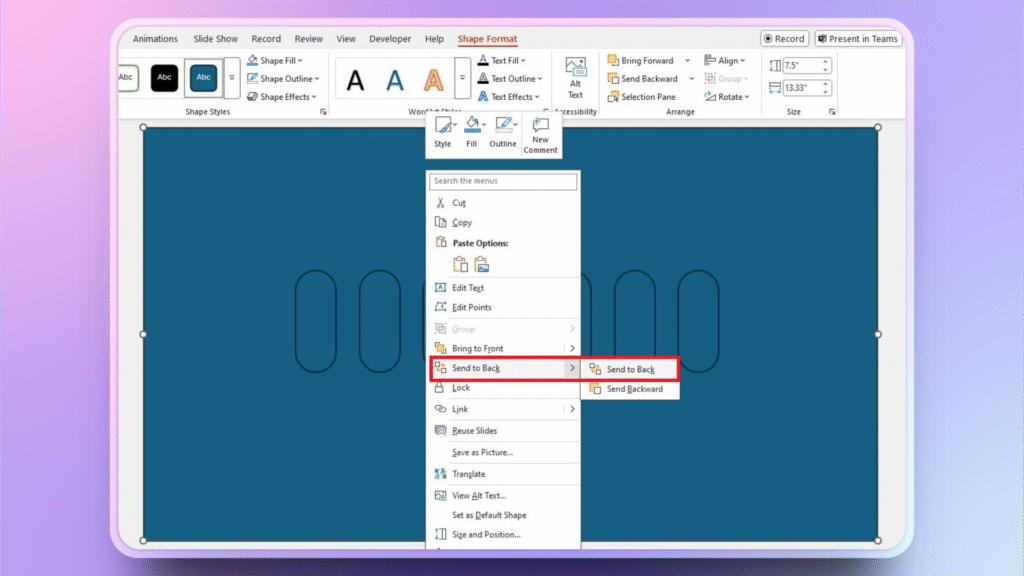The image size is (1024, 576).
Task: Click the Cut icon in context menu
Action: pos(440,203)
